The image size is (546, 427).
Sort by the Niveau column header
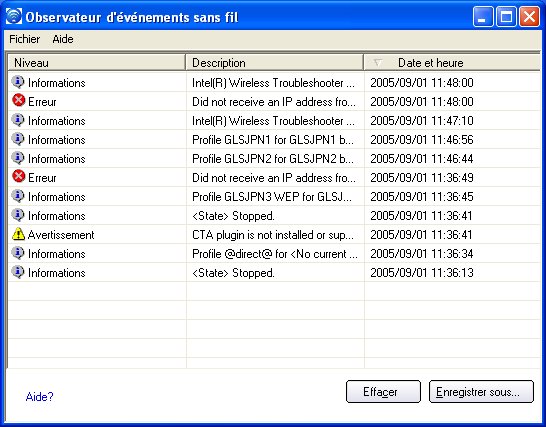(x=96, y=63)
